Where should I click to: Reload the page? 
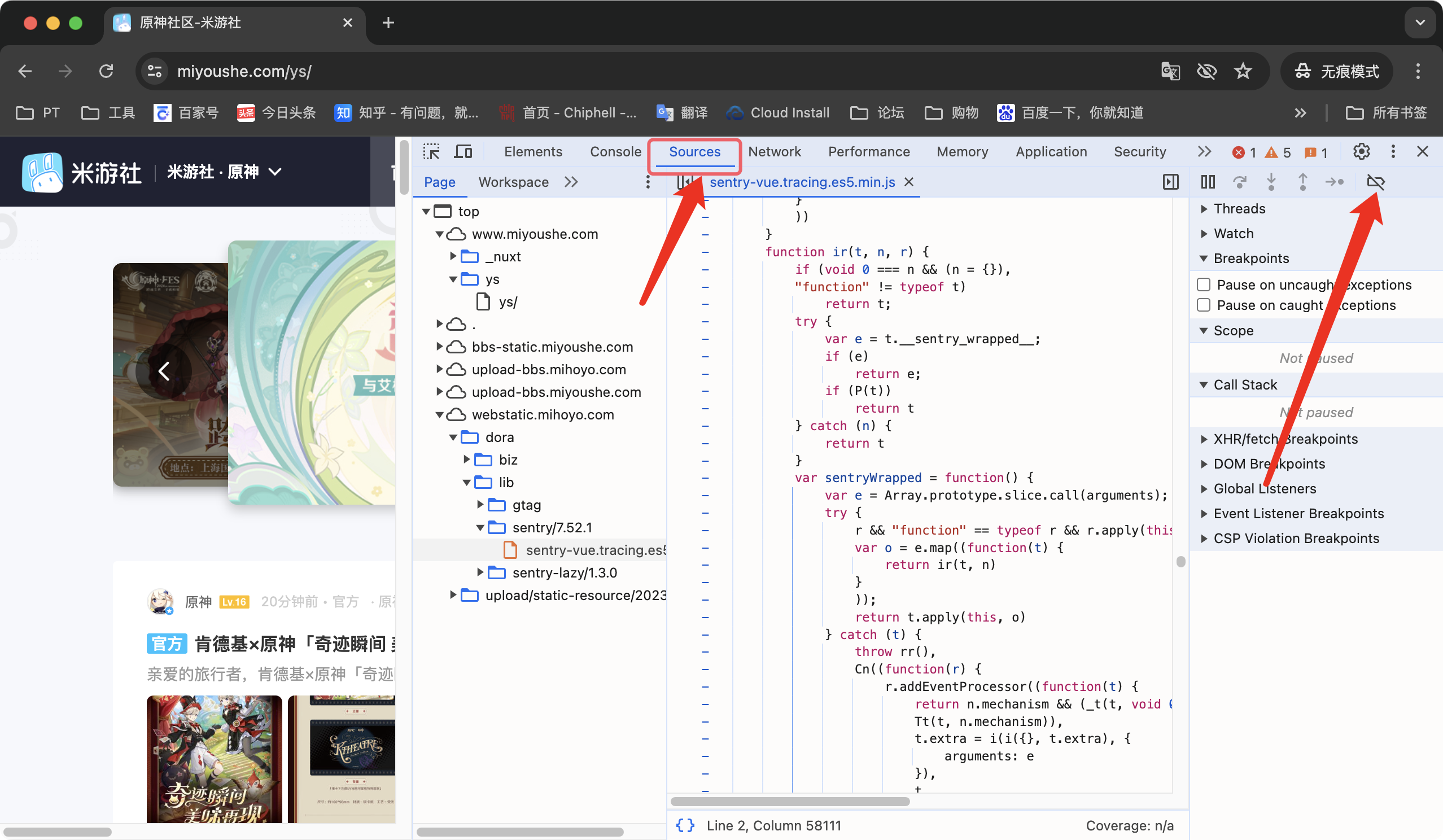tap(106, 72)
